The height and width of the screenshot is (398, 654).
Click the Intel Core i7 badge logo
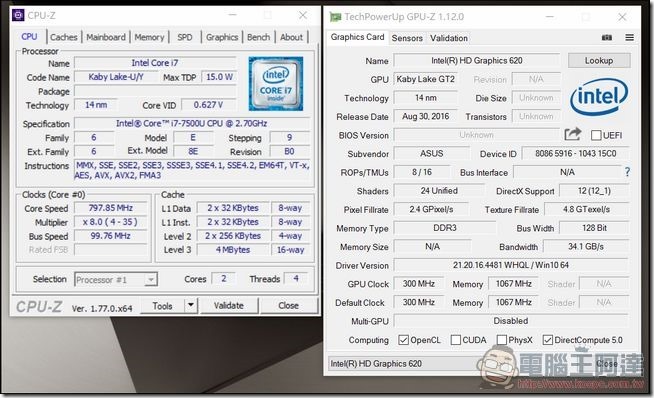(276, 83)
